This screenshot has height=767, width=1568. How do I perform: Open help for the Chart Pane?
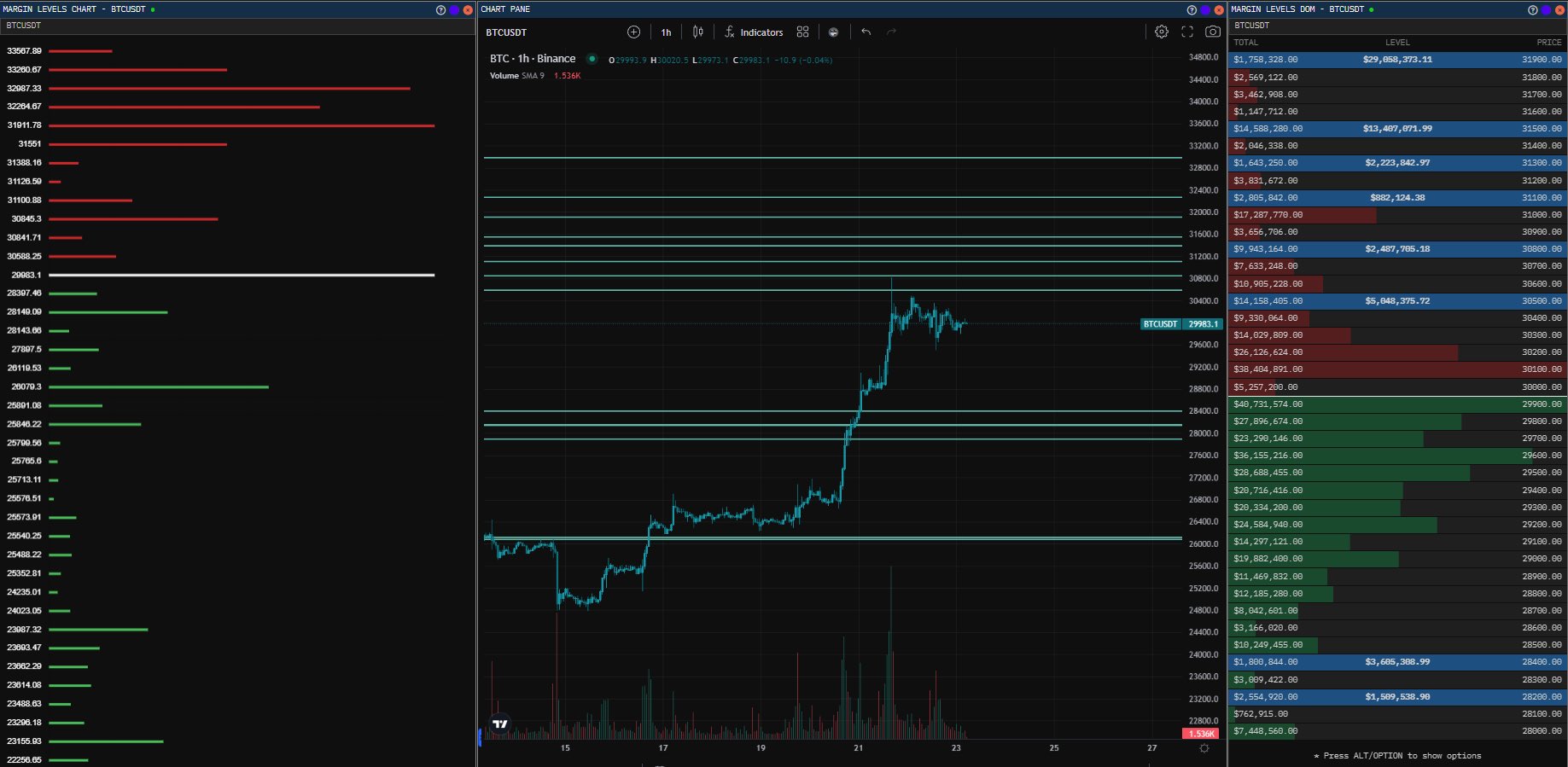1192,10
